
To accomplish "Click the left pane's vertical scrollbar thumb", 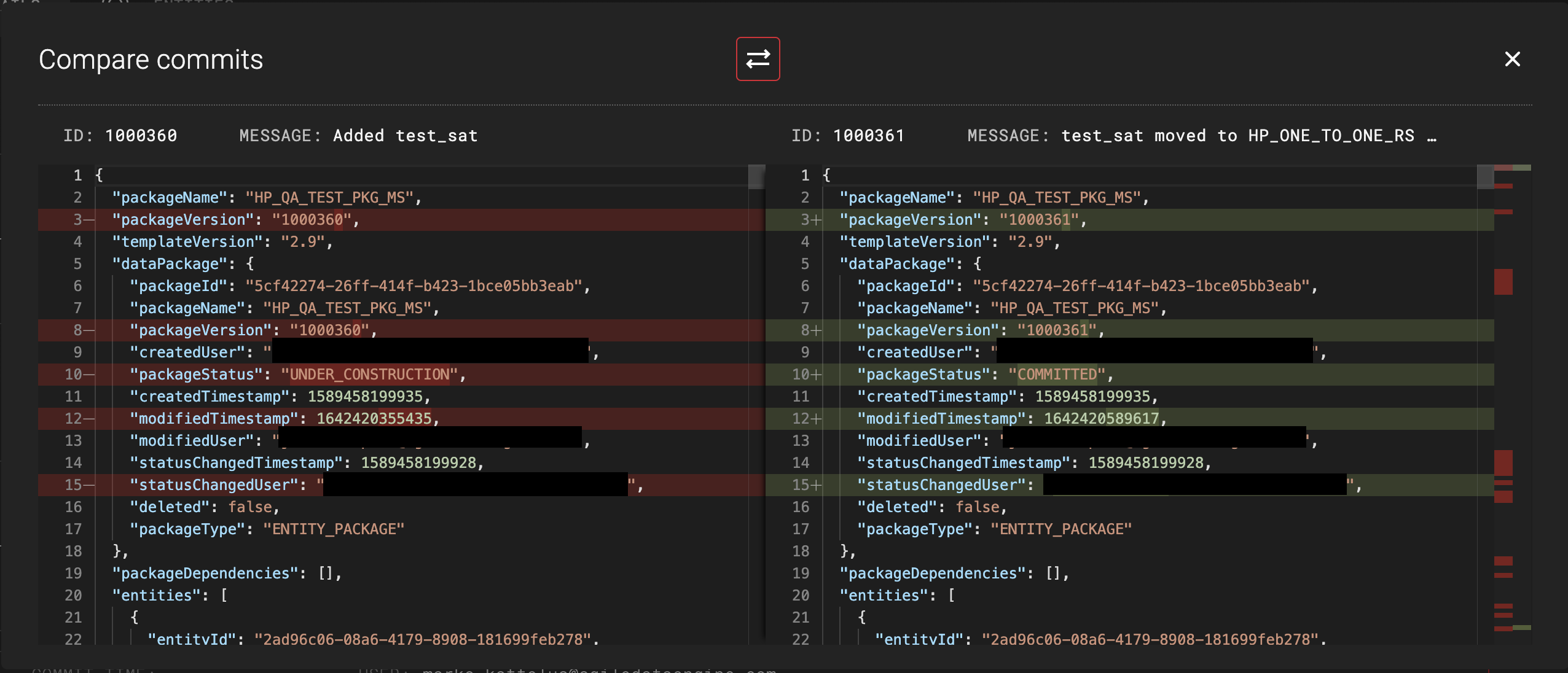I will (756, 177).
